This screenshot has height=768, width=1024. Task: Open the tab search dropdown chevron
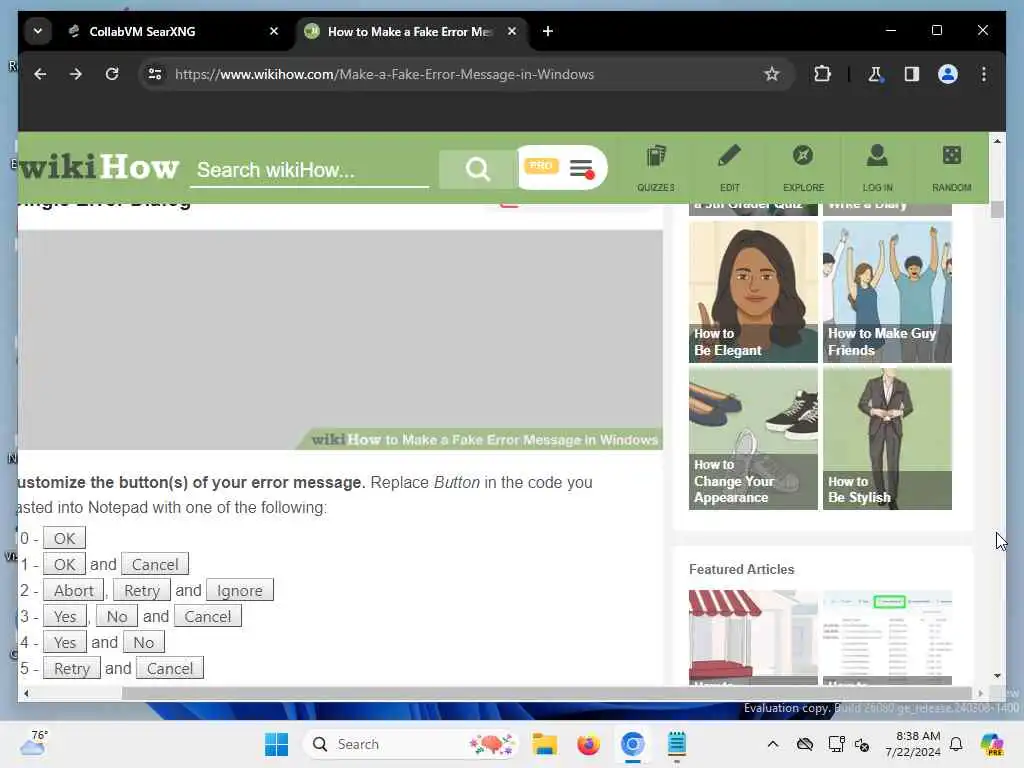pos(38,31)
